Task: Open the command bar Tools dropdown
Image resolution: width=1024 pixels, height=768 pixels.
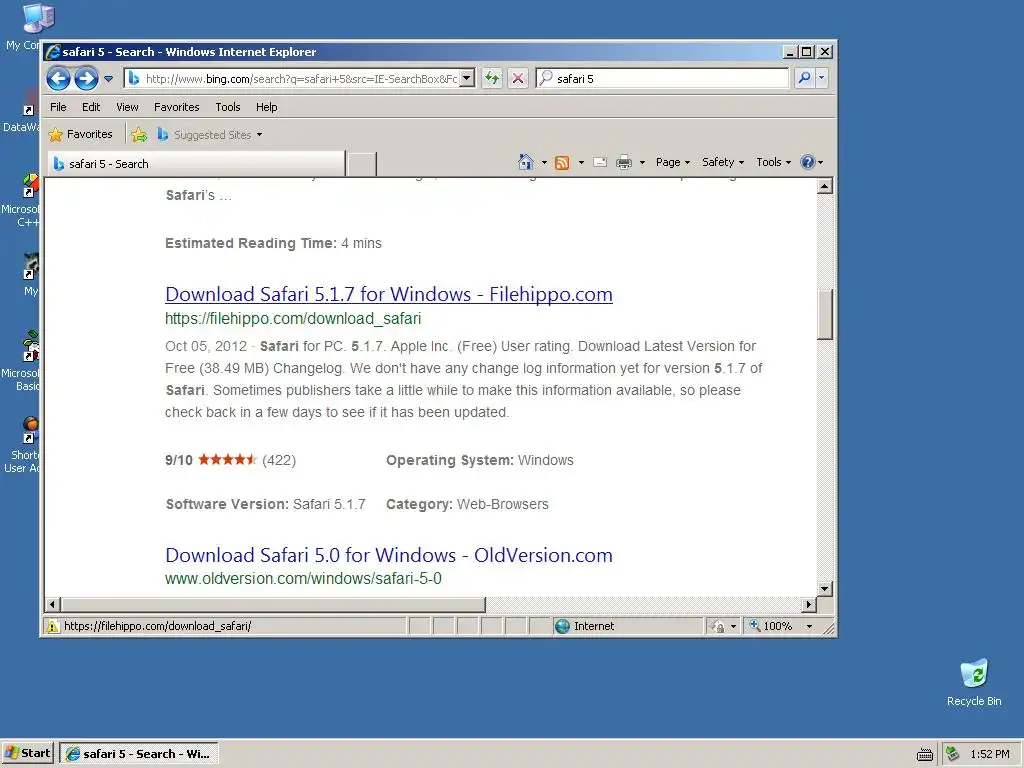Action: (x=773, y=162)
